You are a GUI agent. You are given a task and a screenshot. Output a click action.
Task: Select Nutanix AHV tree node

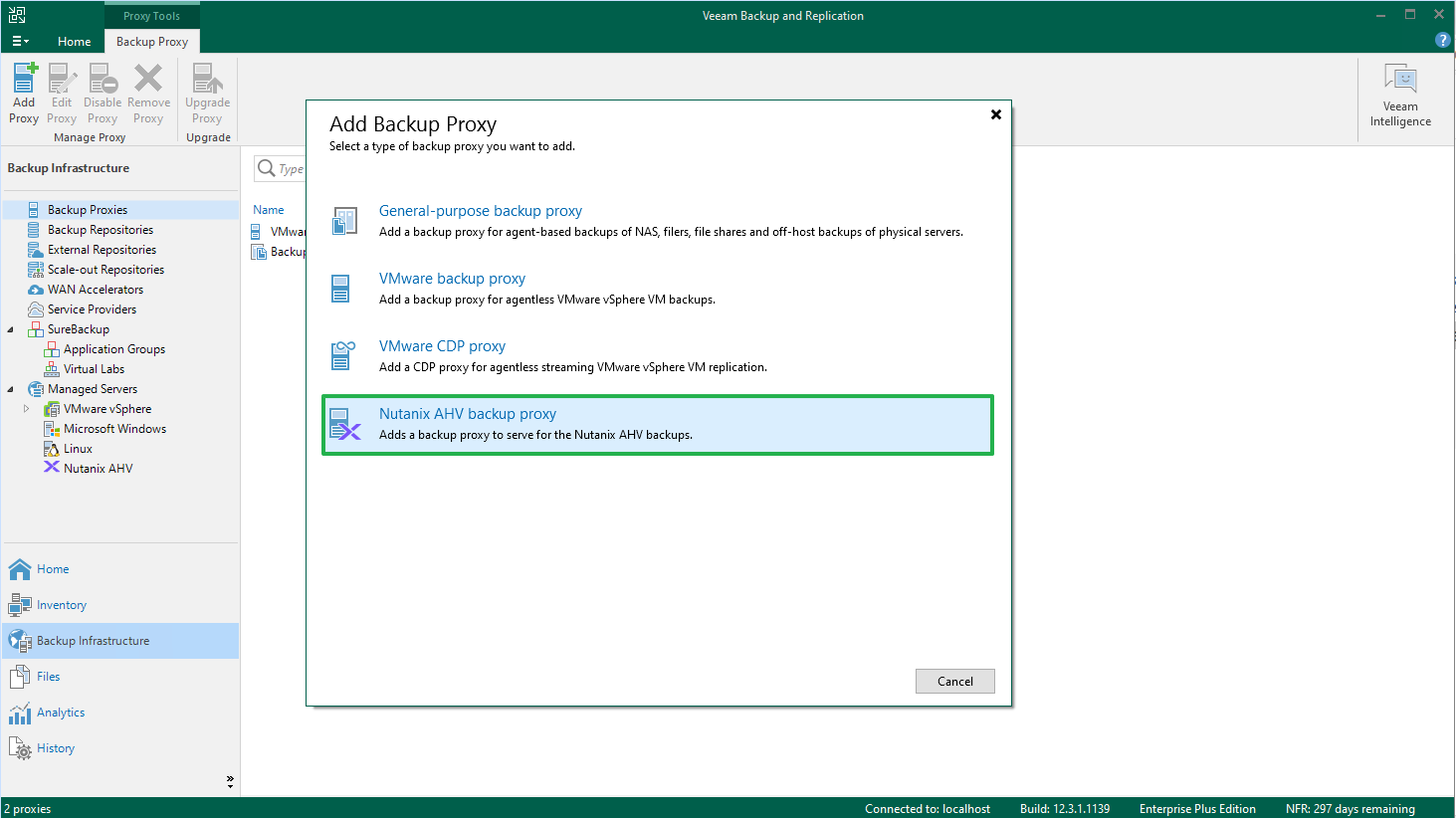pyautogui.click(x=98, y=469)
